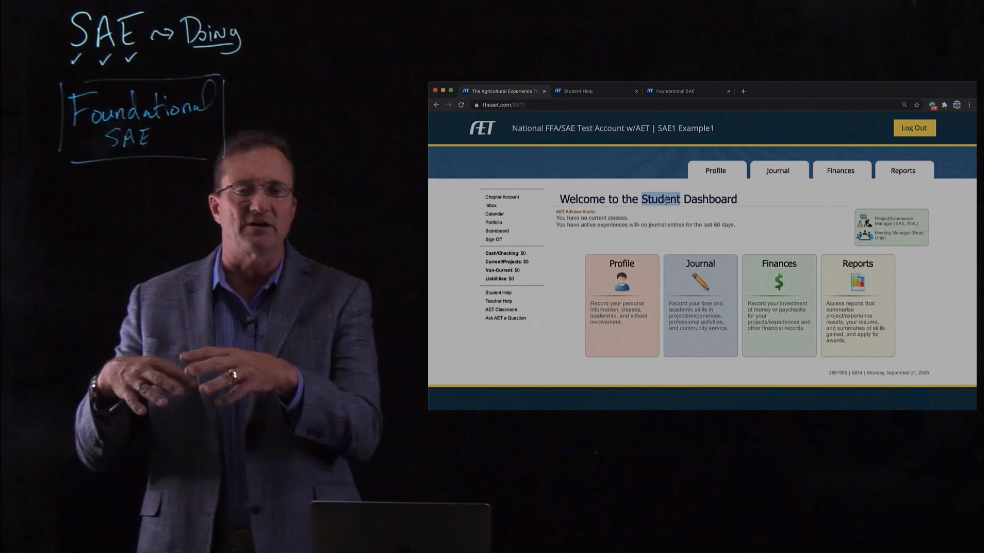Bookmark the page using the star icon
The width and height of the screenshot is (984, 553).
pos(917,105)
